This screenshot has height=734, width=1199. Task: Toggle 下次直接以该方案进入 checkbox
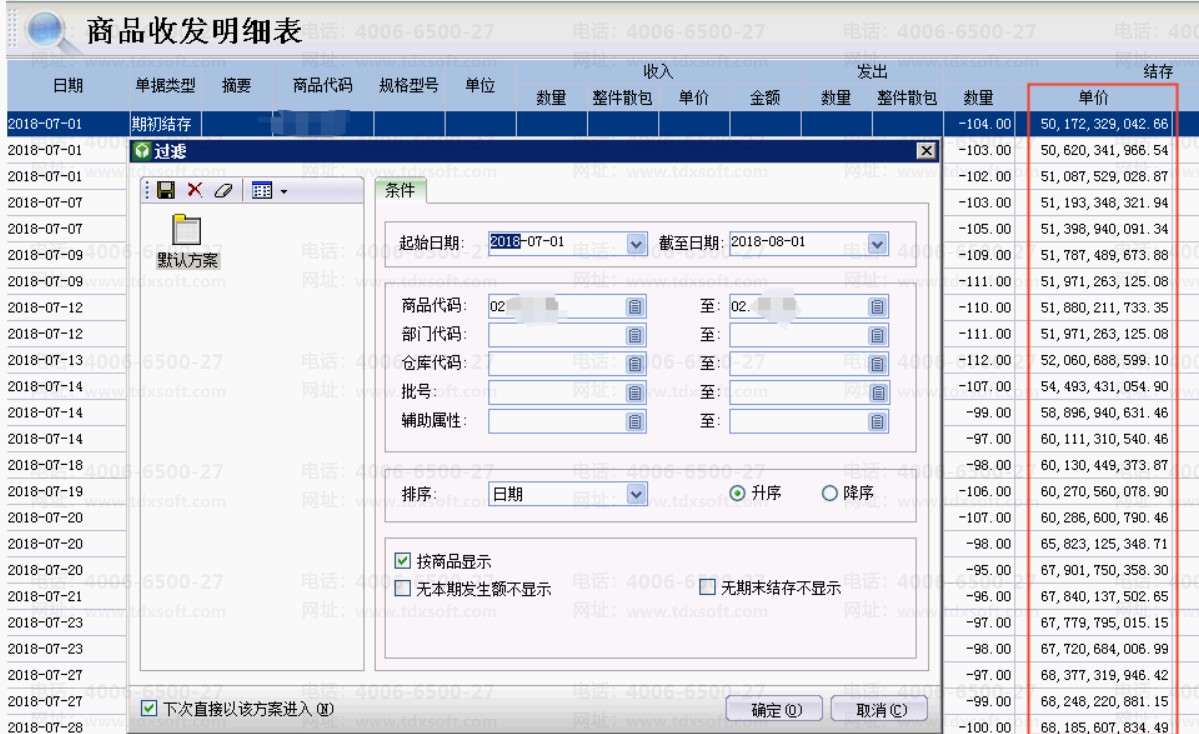pyautogui.click(x=149, y=708)
